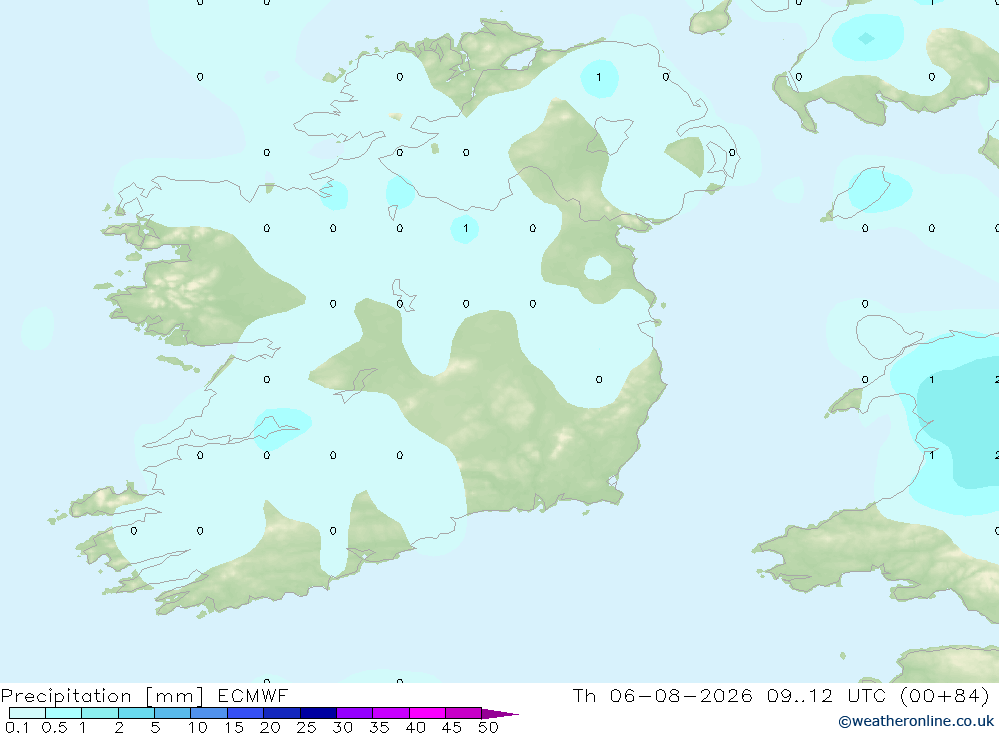Click the legend label '0.5'
The height and width of the screenshot is (733, 1000).
[x=54, y=727]
